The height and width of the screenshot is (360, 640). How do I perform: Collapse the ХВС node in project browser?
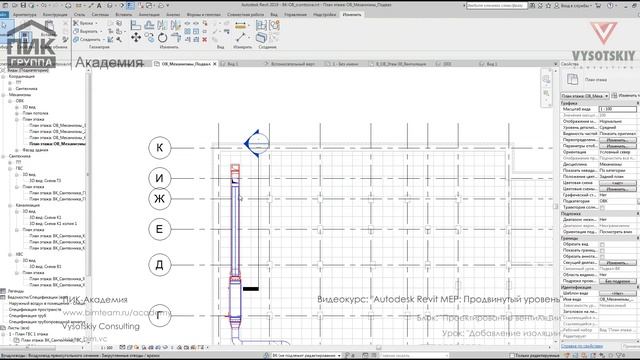pyautogui.click(x=10, y=254)
